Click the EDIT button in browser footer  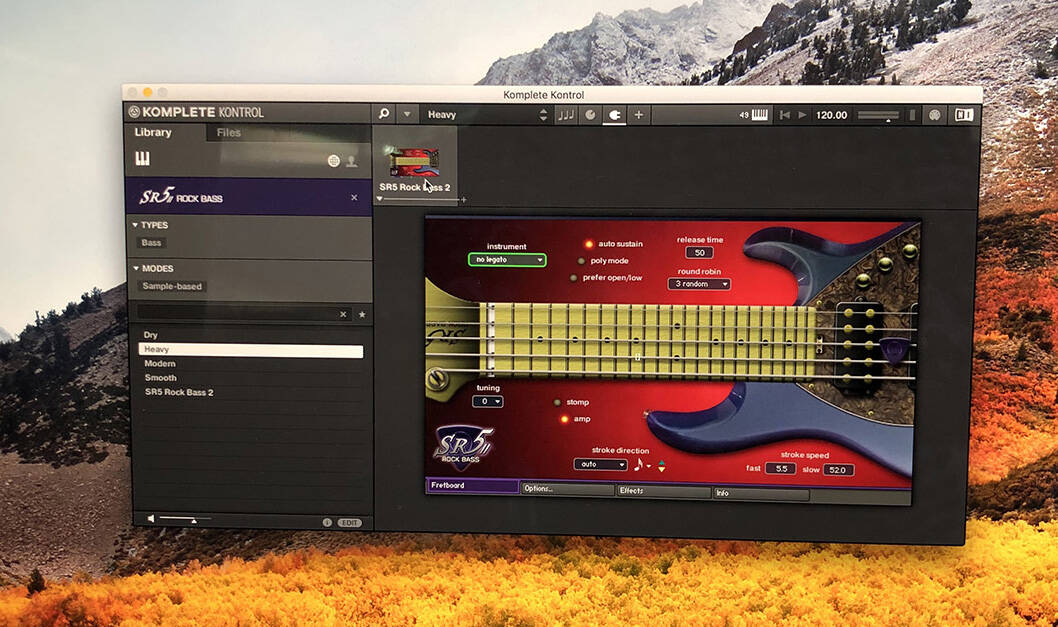[x=349, y=522]
